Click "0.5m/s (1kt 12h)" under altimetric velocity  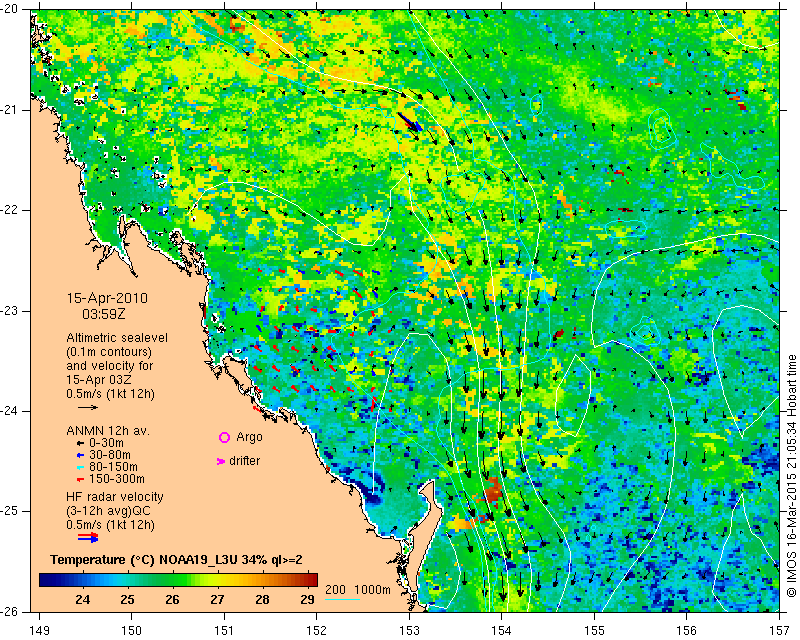[110, 394]
